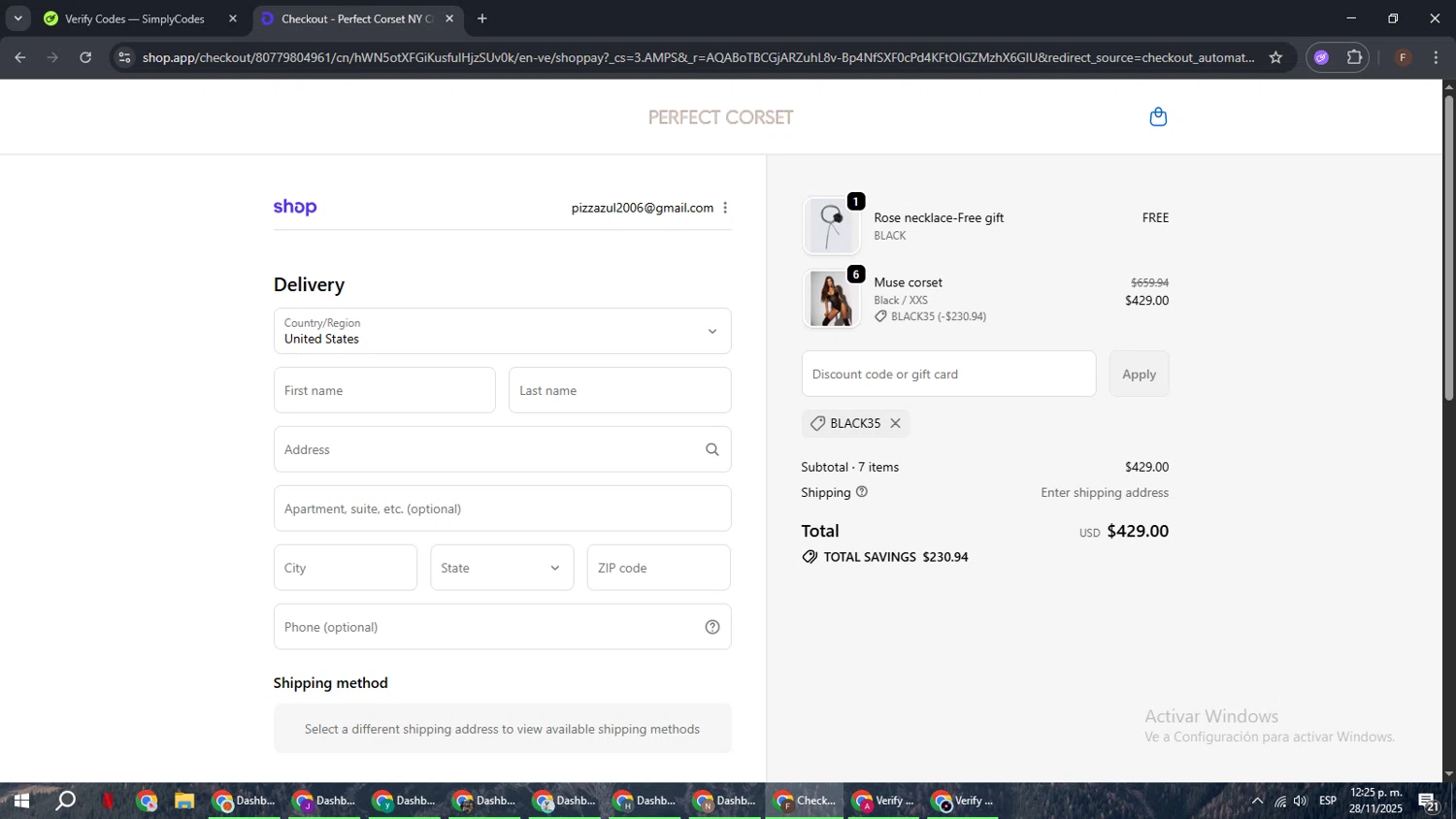Click the City field
Viewport: 1456px width, 819px height.
[346, 568]
